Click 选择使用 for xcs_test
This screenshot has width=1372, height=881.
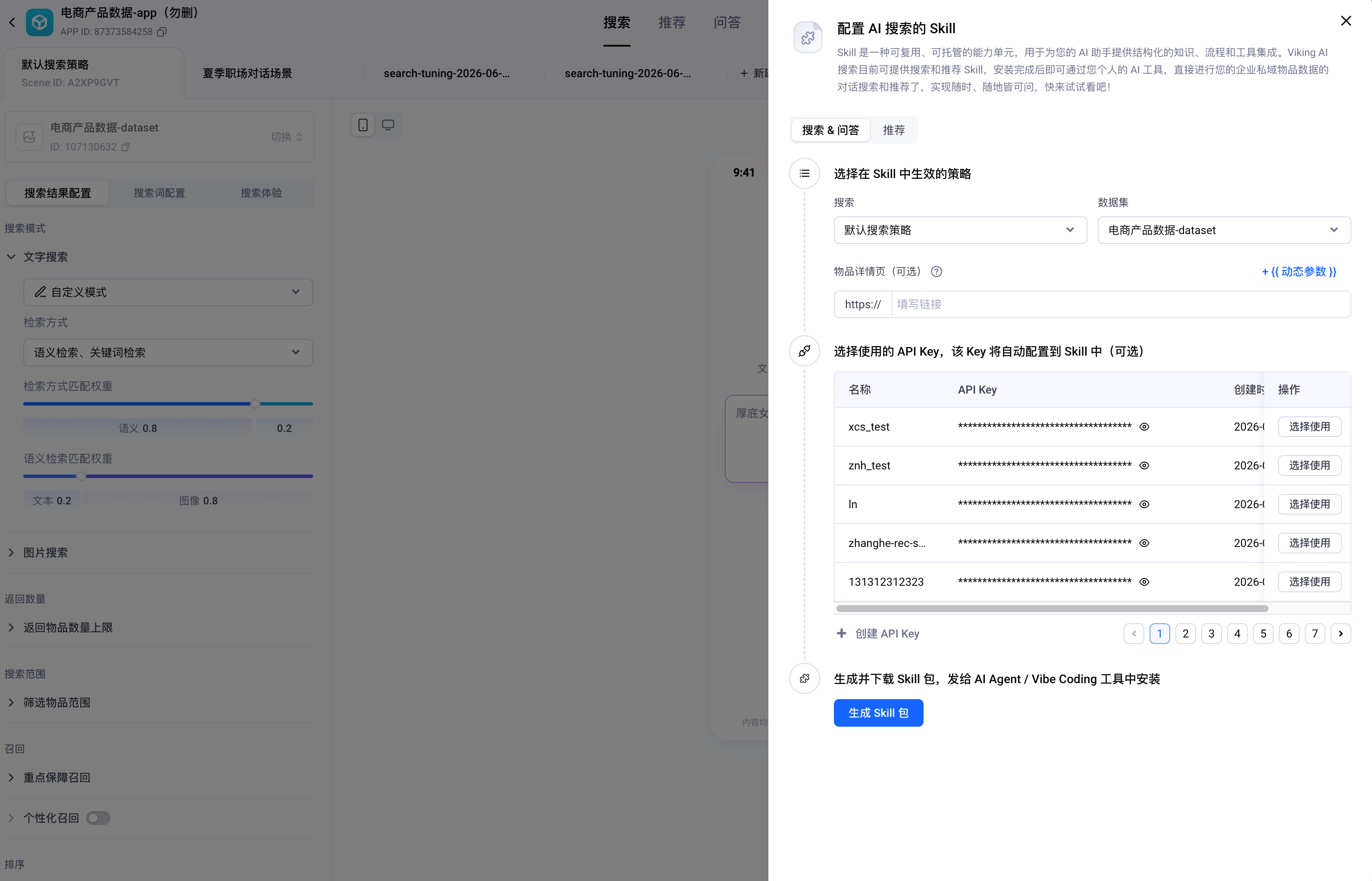coord(1309,427)
